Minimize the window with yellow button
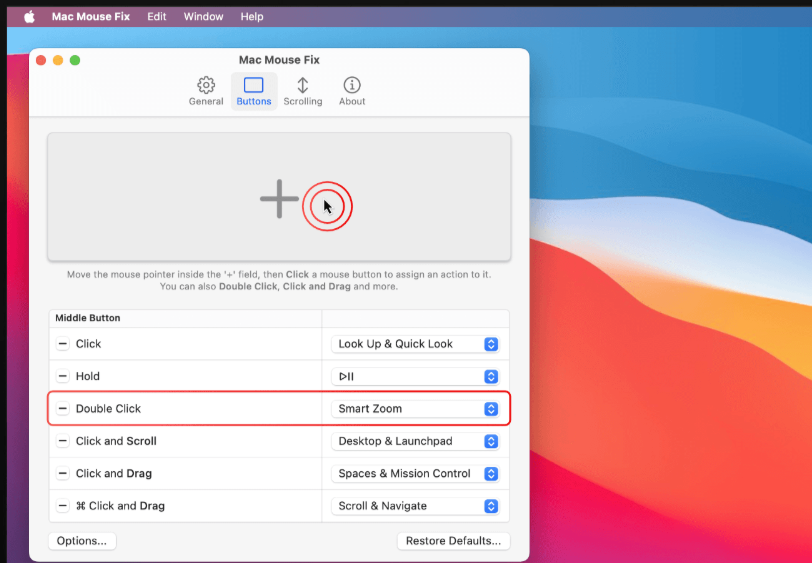812x563 pixels. click(x=58, y=60)
